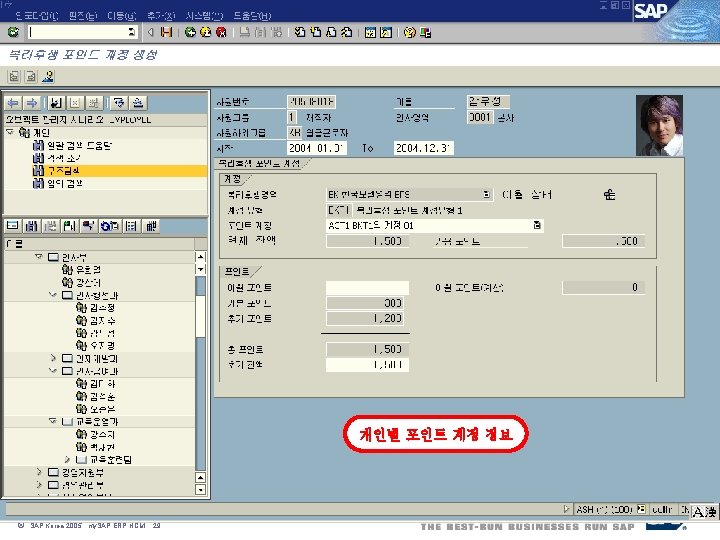The height and width of the screenshot is (540, 720).
Task: Go to First Page icon
Action: [x=300, y=32]
